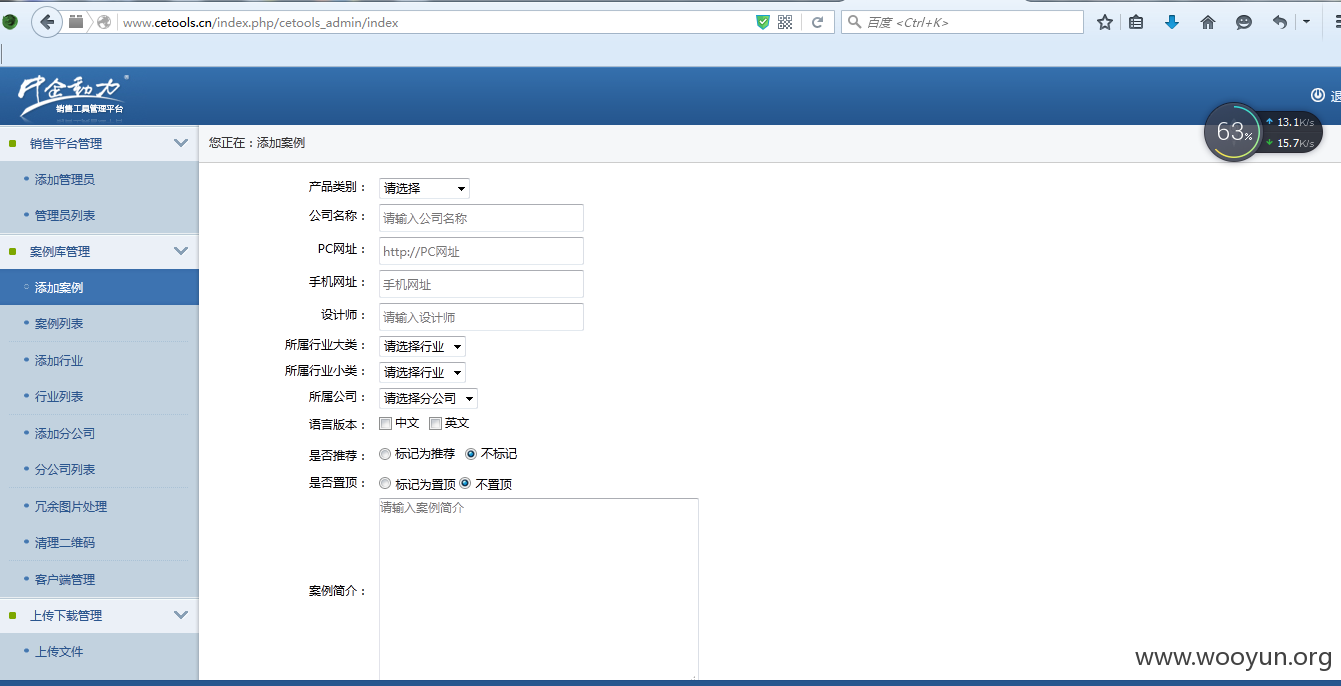The image size is (1341, 686).
Task: Go to the browser home page icon
Action: [x=1208, y=22]
